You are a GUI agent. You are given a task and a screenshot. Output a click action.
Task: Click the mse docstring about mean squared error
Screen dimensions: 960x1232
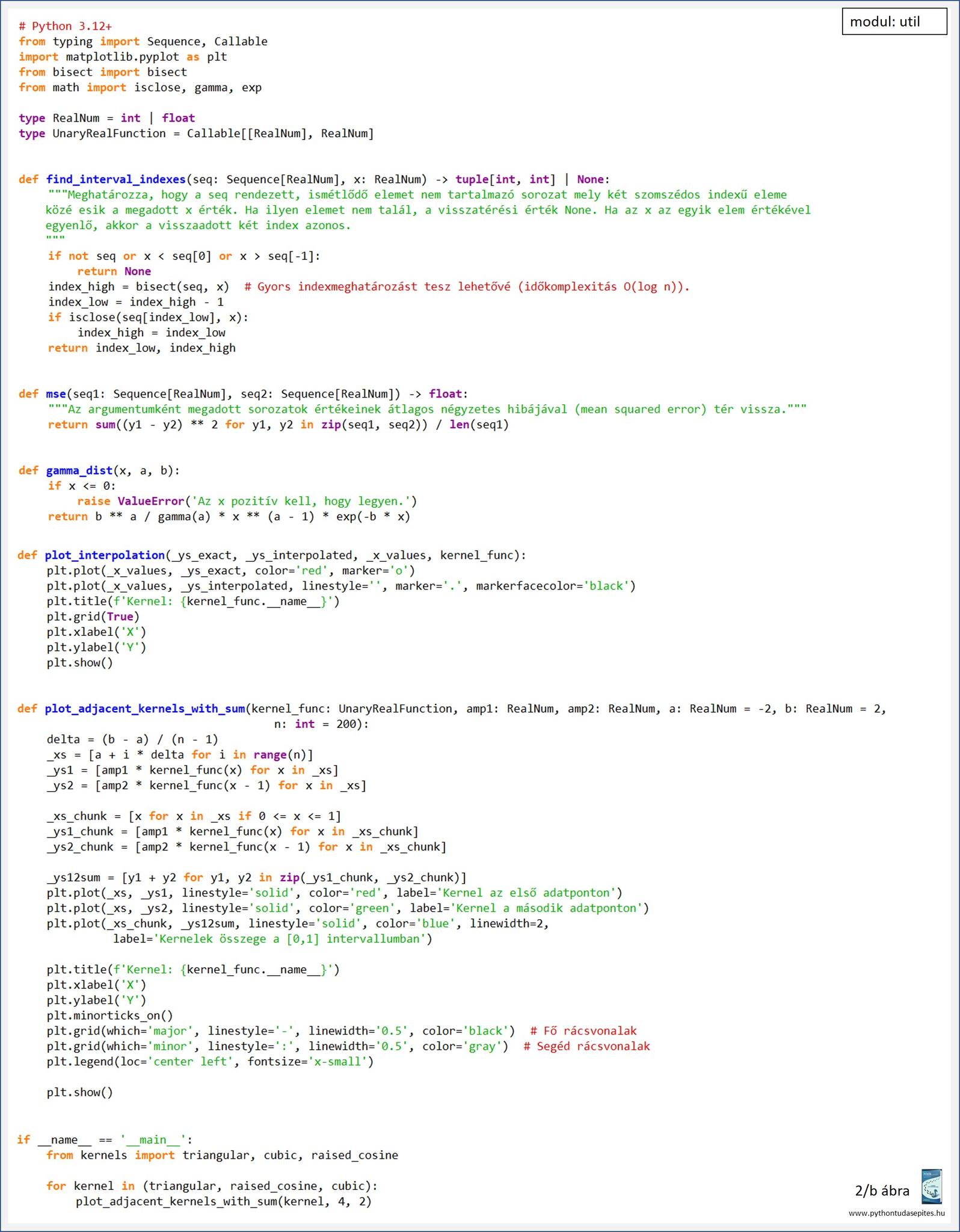tap(428, 409)
